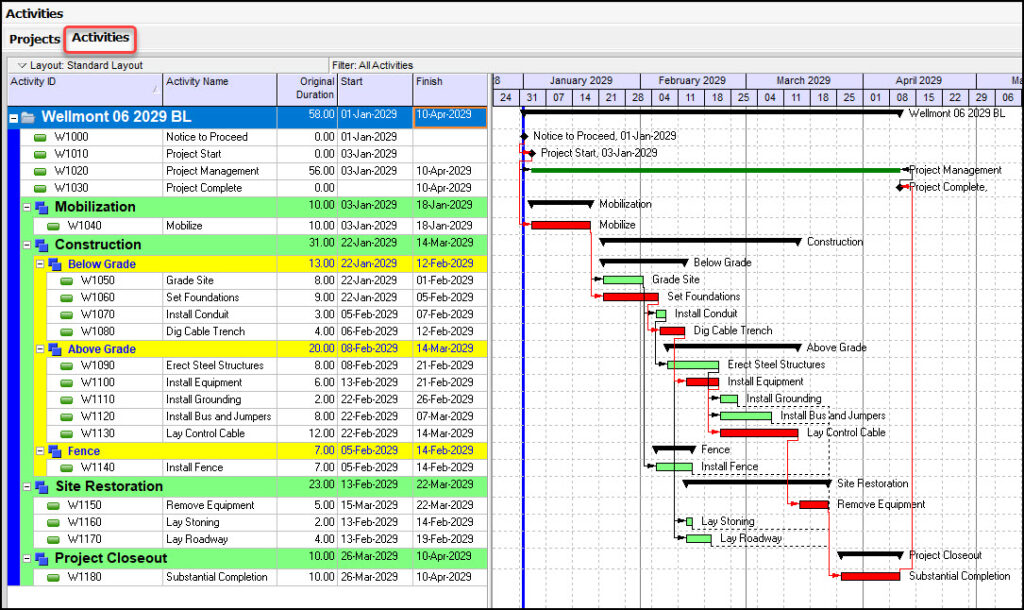The image size is (1024, 610).
Task: Click the Notice to Proceed milestone diamond
Action: pos(524,136)
